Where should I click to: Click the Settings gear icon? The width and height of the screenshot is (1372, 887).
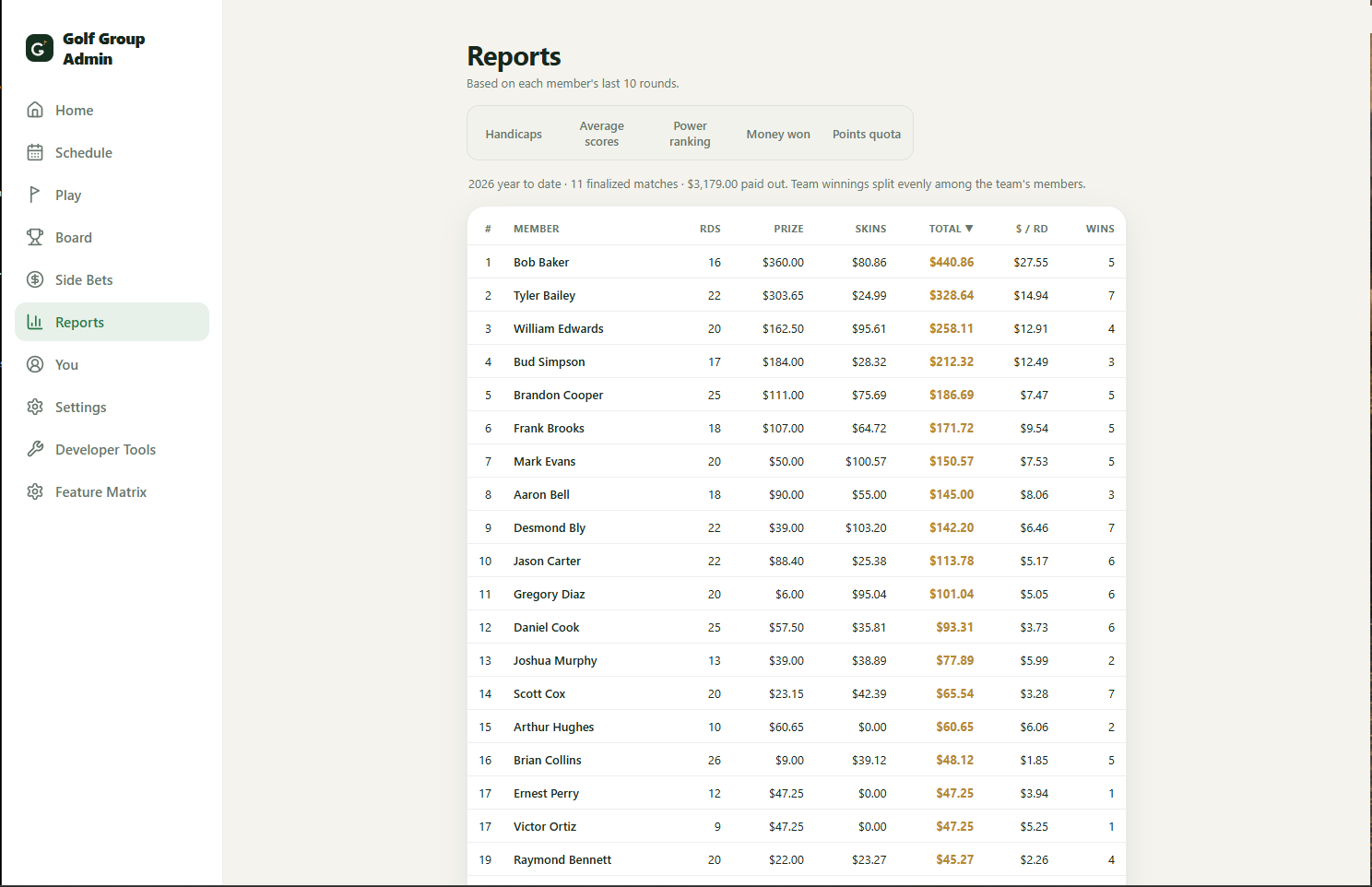[x=35, y=407]
